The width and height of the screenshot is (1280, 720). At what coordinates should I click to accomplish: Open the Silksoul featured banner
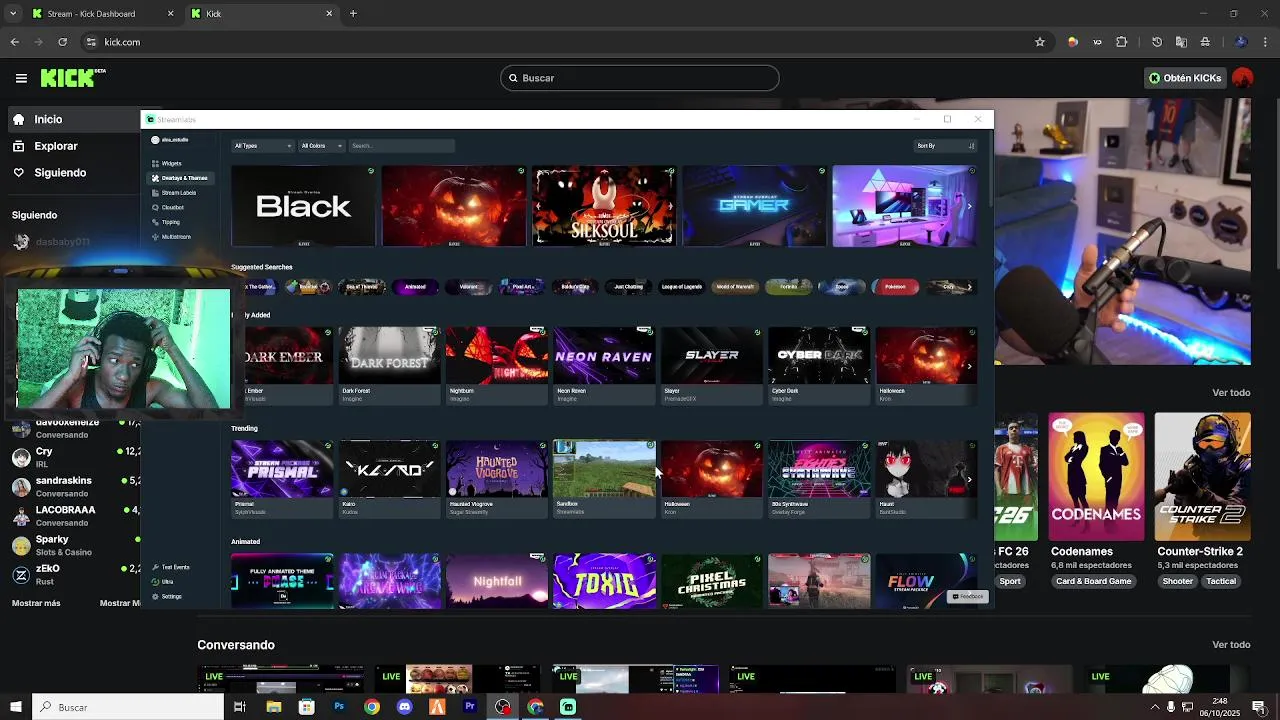[604, 206]
